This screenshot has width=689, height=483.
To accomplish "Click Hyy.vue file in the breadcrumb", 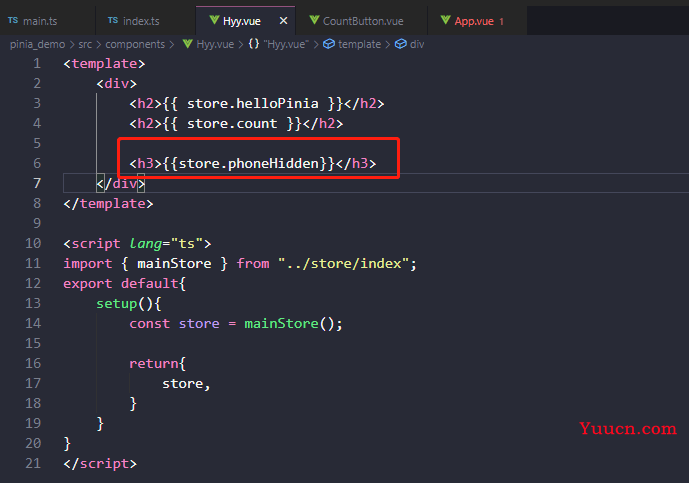I will 215,44.
